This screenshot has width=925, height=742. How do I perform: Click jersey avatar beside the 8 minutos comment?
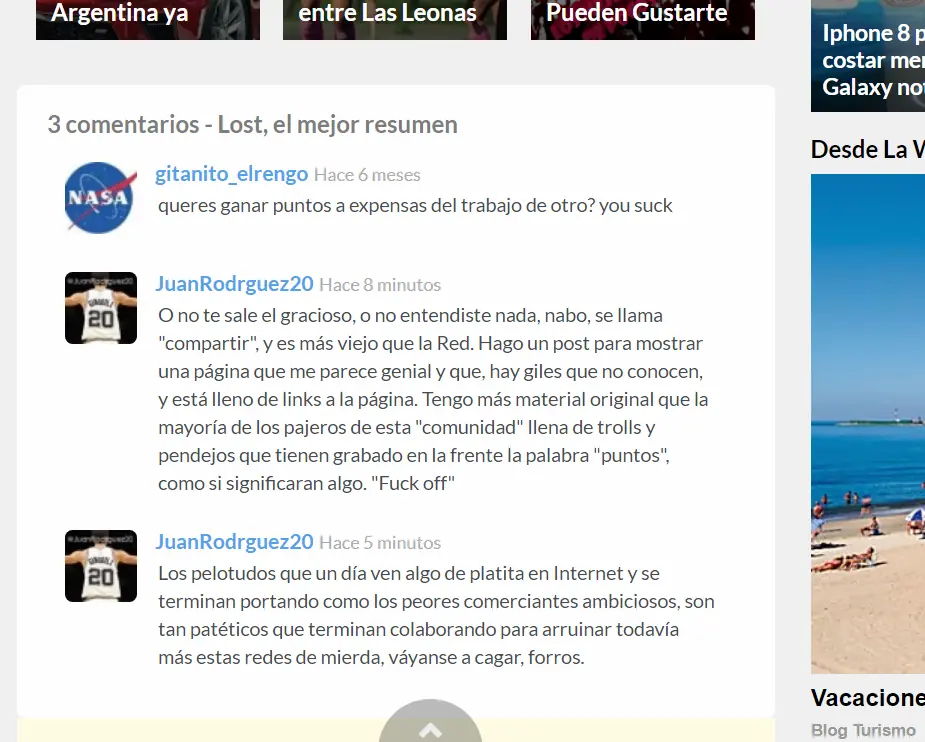pyautogui.click(x=101, y=308)
